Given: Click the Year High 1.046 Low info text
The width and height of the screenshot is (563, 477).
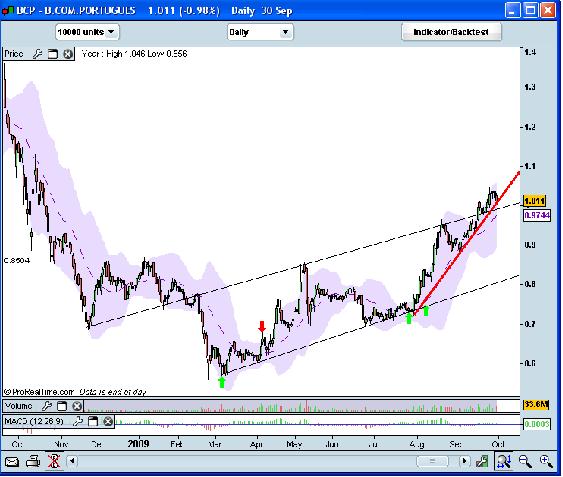Looking at the screenshot, I should point(134,54).
